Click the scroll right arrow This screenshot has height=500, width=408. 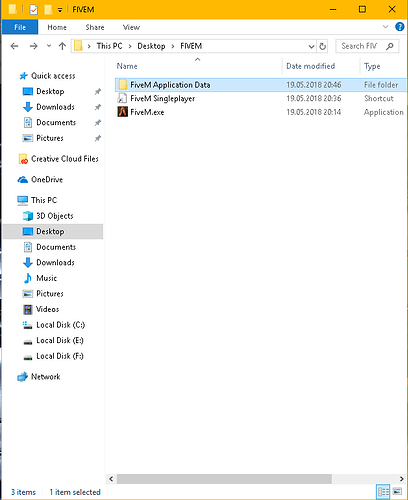401,479
